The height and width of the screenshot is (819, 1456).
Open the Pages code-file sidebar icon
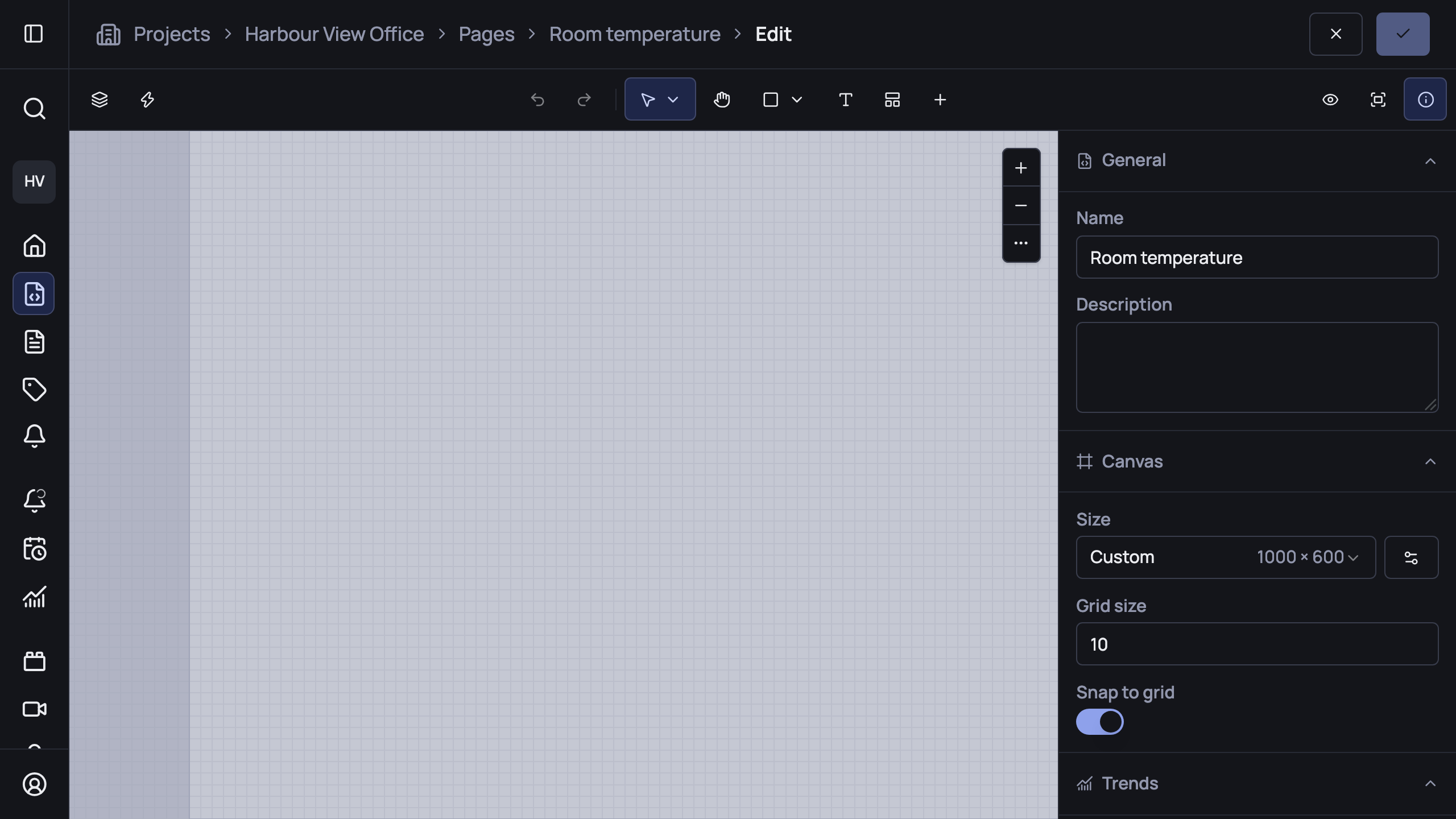tap(34, 293)
